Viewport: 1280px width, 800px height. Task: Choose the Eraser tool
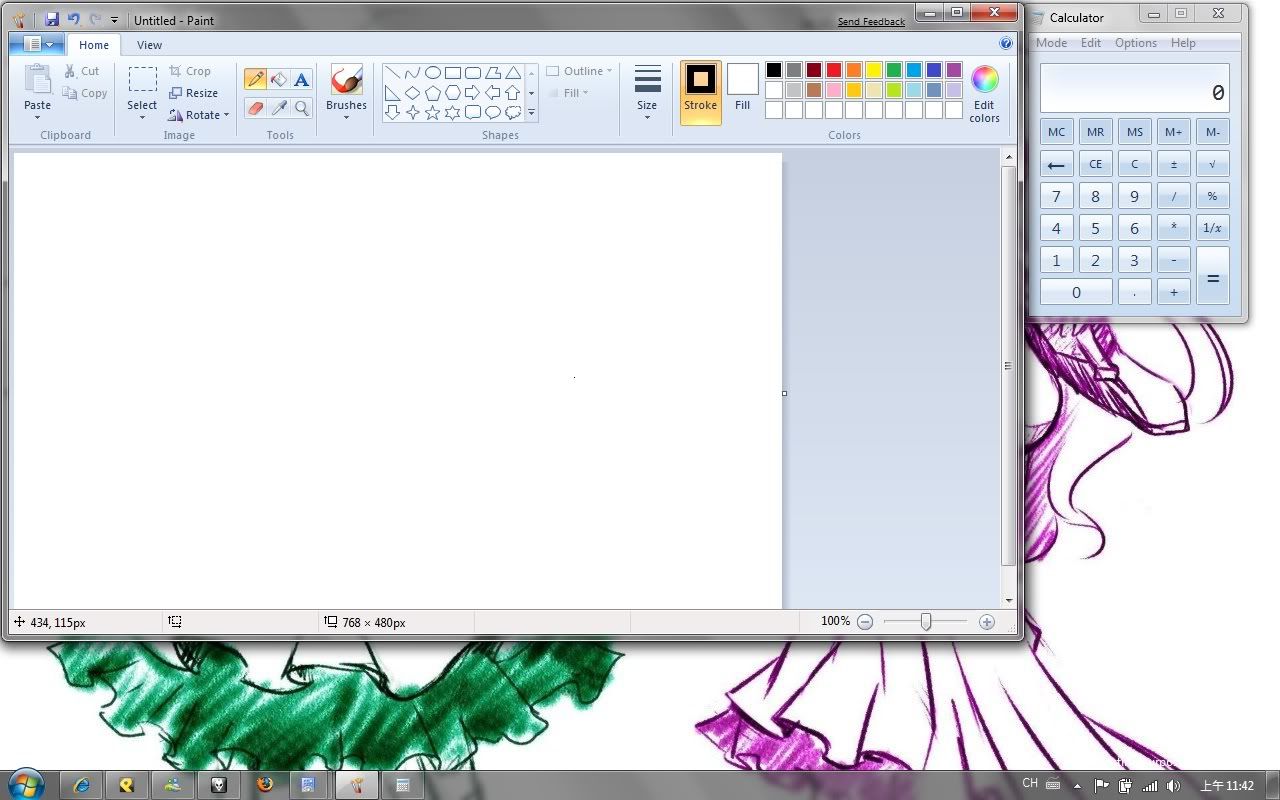click(x=255, y=108)
